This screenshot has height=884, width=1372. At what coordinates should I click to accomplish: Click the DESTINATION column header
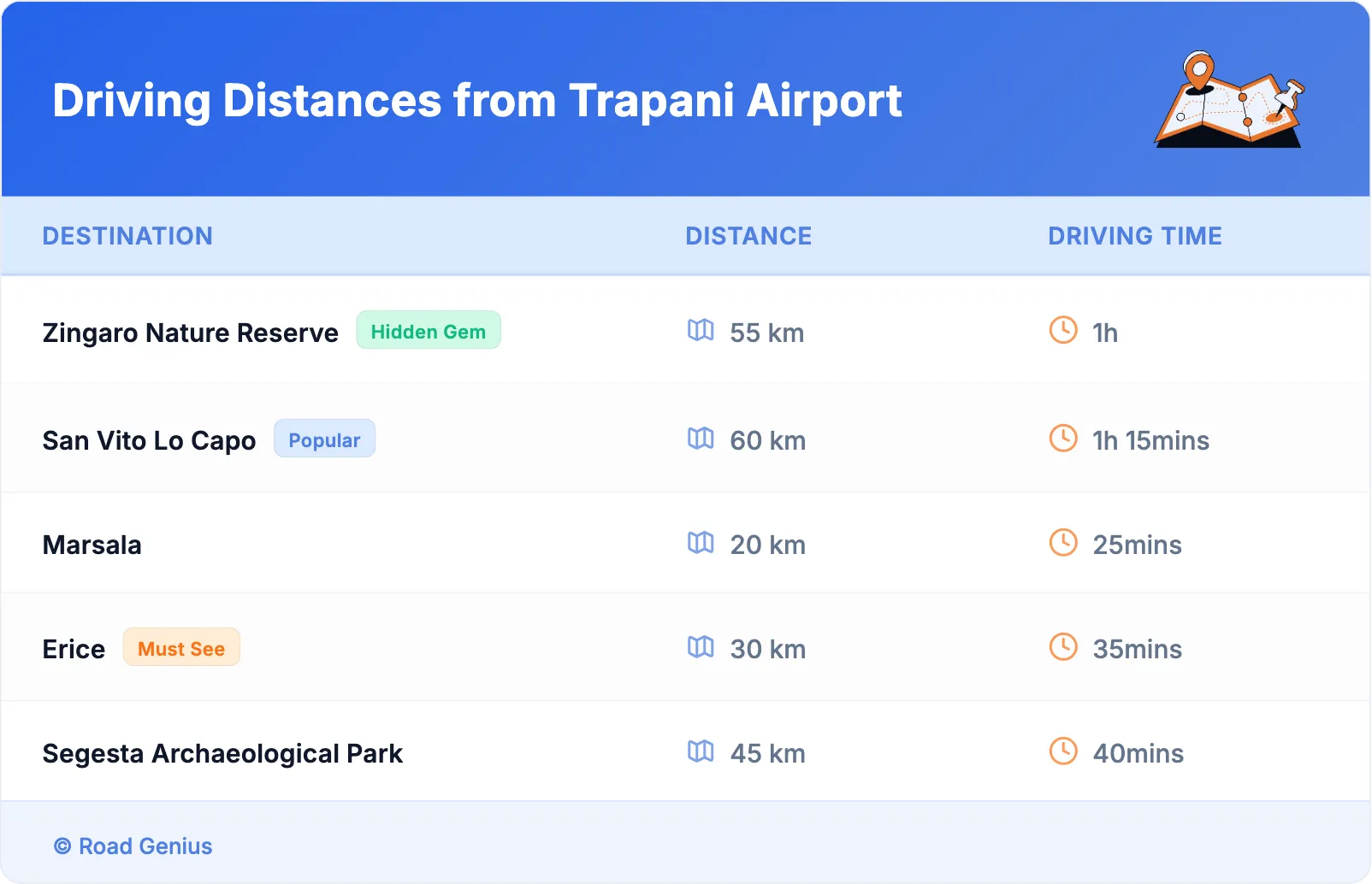[127, 236]
